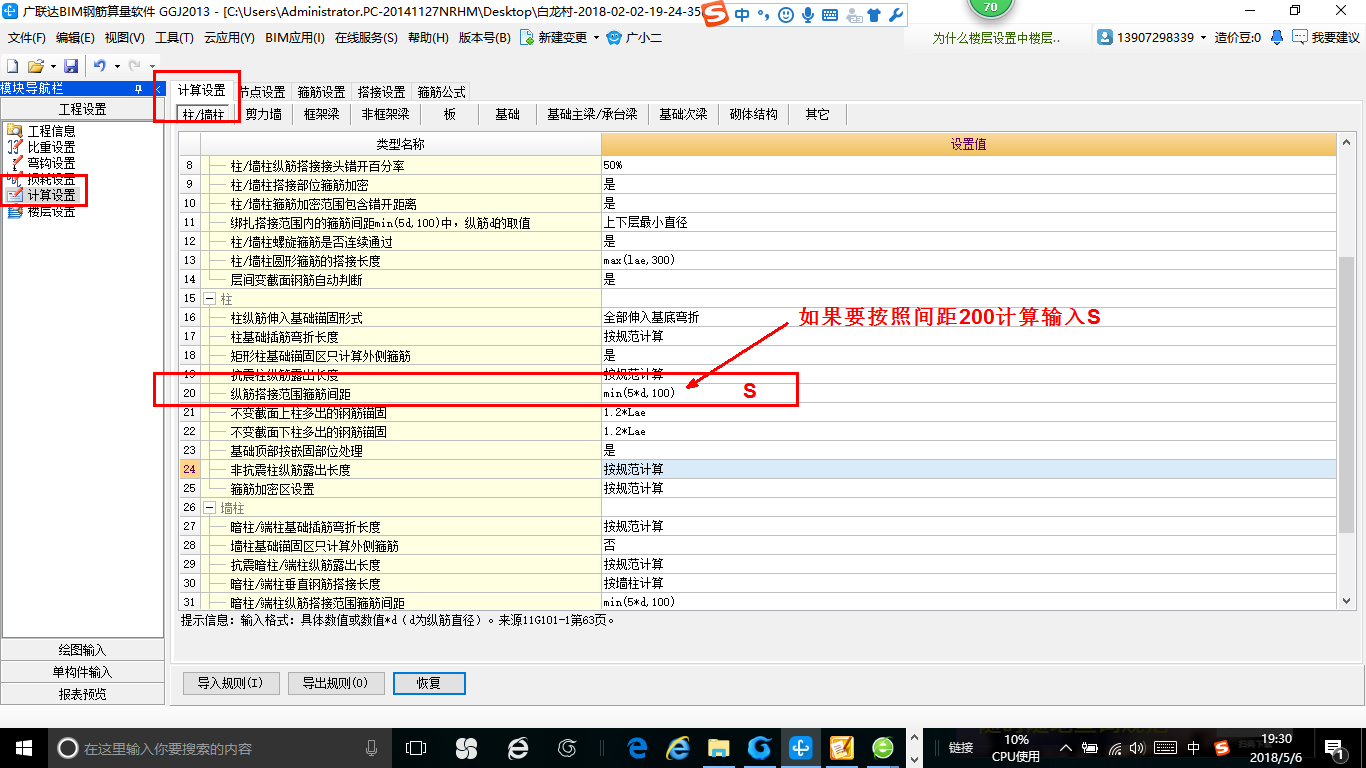
Task: Open the 工具(T) menu
Action: pyautogui.click(x=174, y=38)
